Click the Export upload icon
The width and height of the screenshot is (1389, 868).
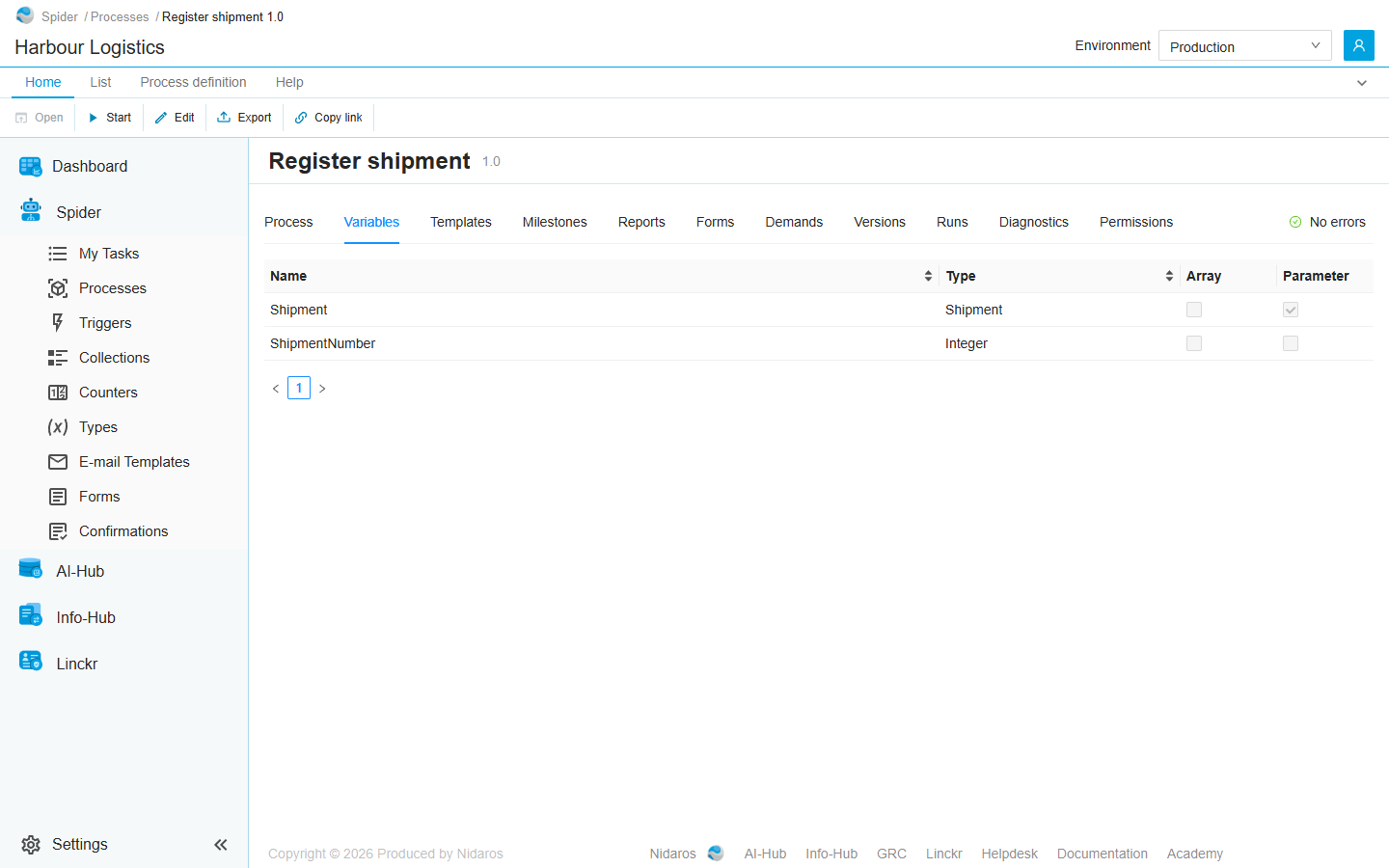(224, 118)
